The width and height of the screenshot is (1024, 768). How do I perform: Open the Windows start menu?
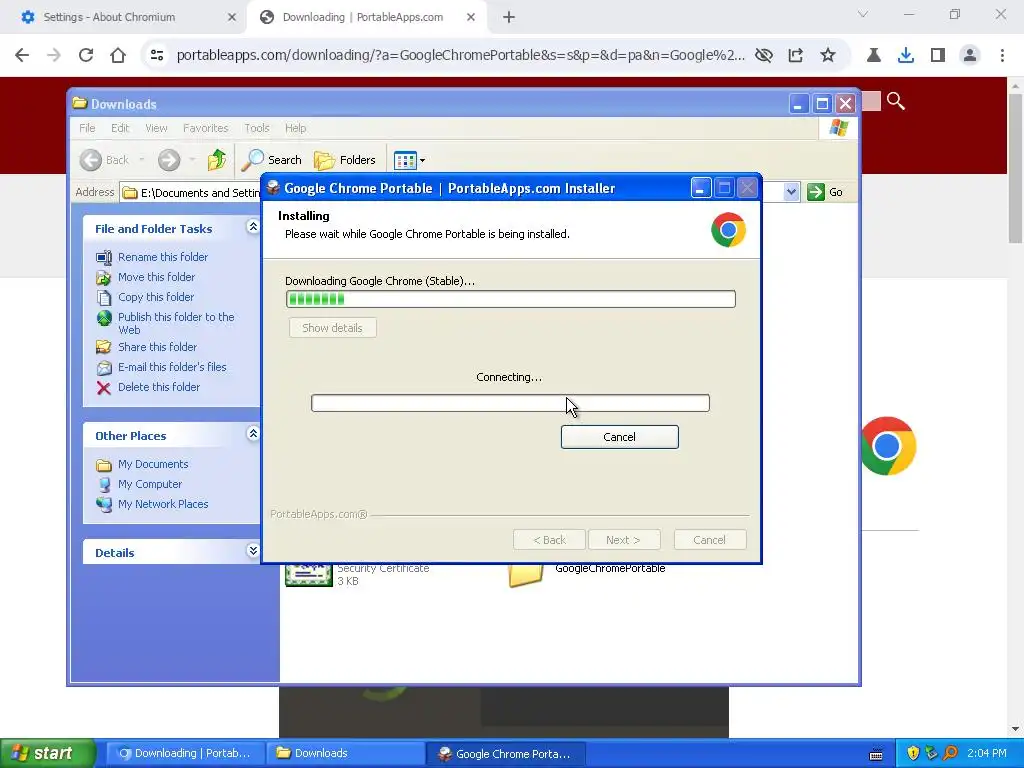(46, 753)
